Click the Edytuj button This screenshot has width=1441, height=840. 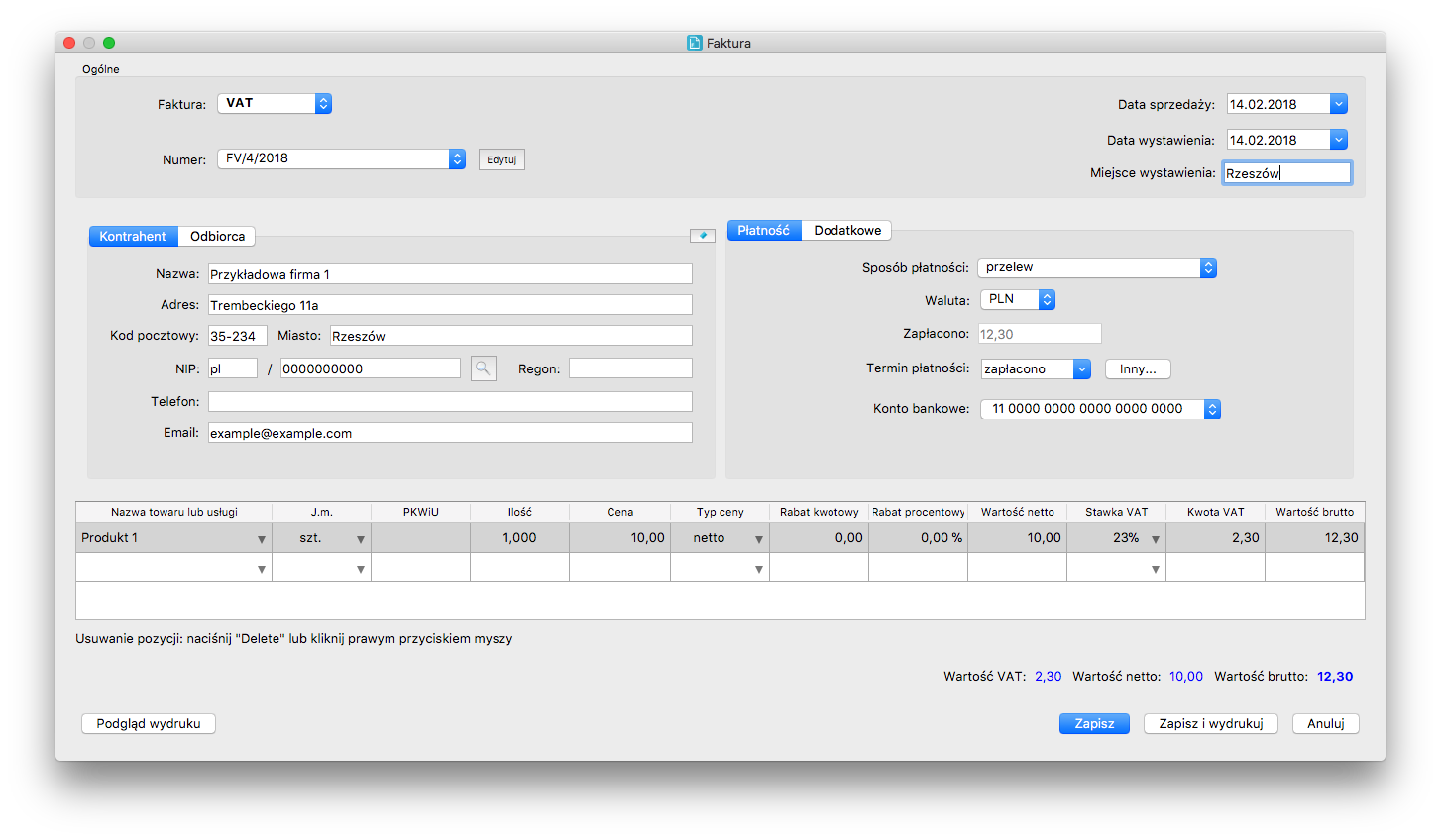501,159
